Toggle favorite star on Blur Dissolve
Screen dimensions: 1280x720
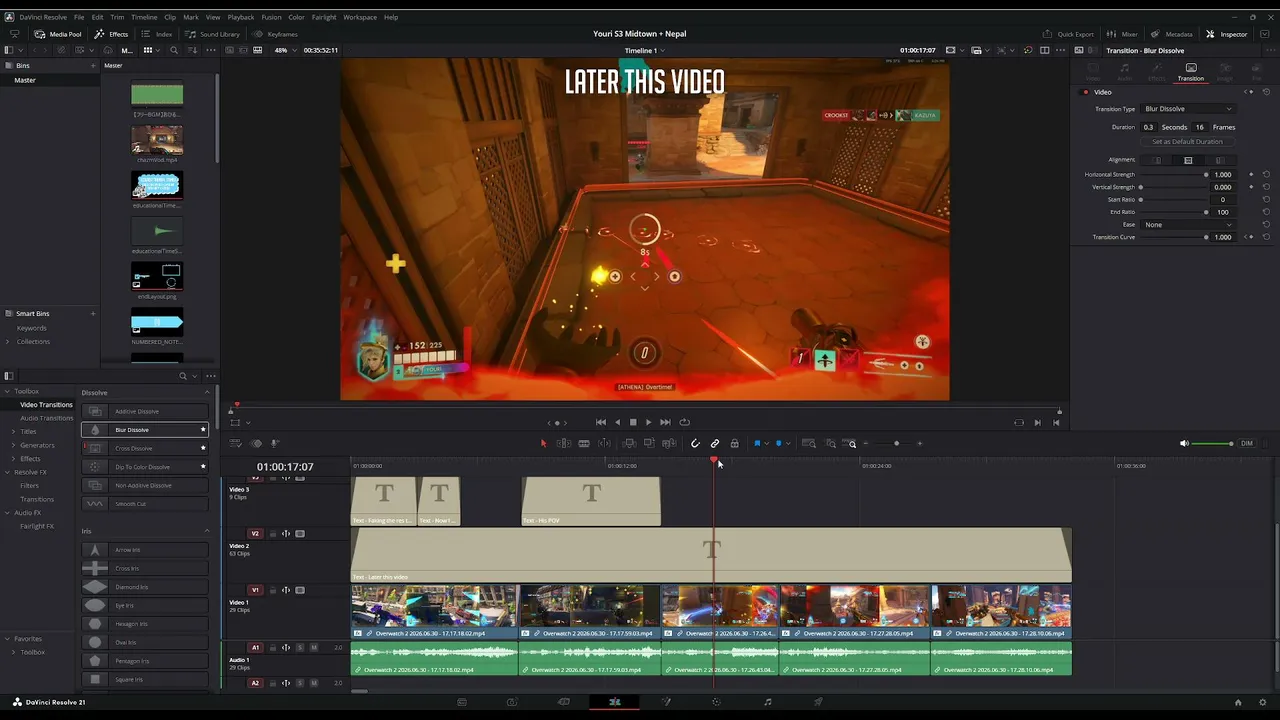(203, 430)
